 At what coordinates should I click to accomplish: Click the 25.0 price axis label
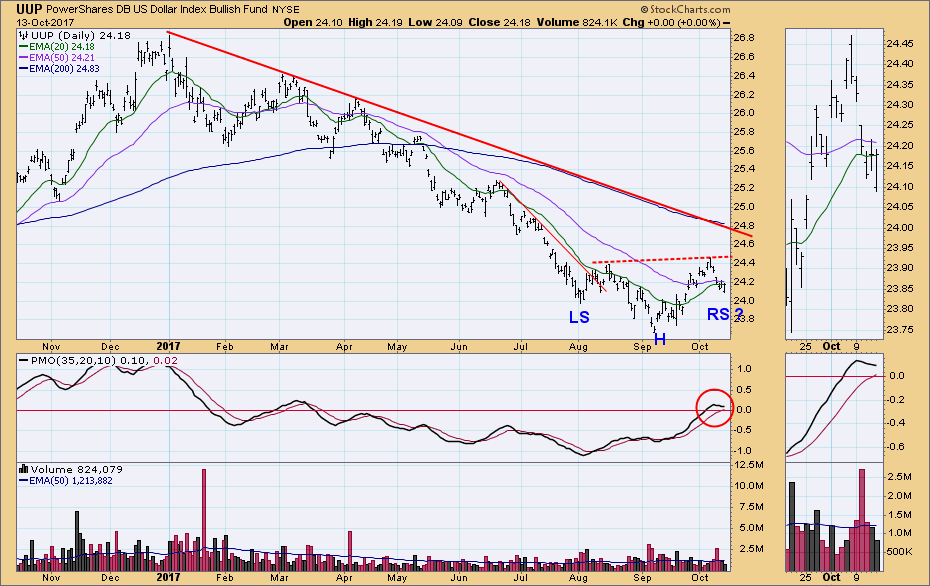(744, 207)
